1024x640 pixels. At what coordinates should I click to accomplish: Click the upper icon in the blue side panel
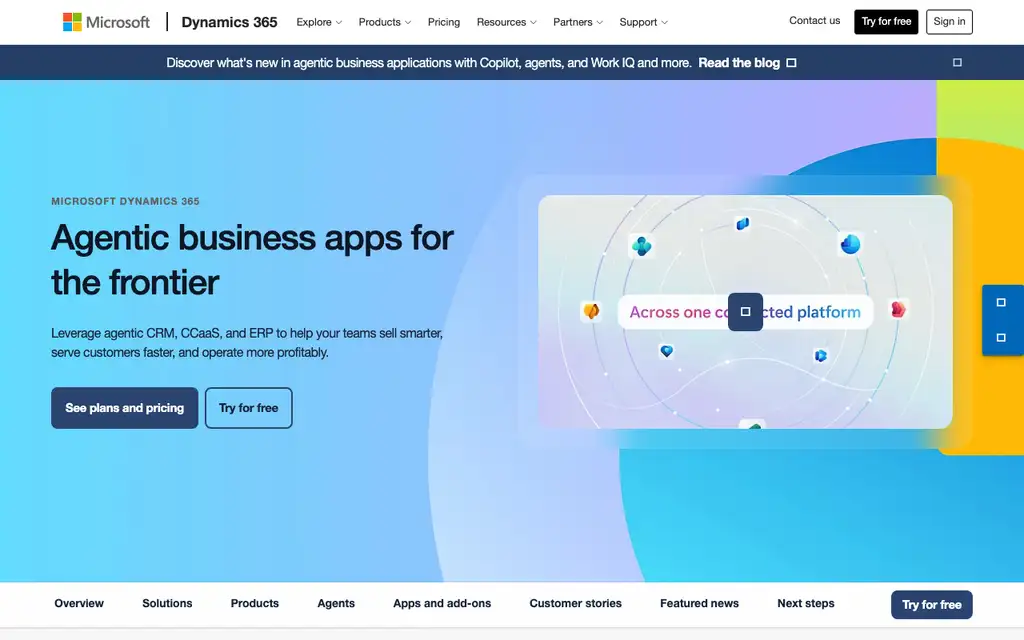coord(1000,302)
